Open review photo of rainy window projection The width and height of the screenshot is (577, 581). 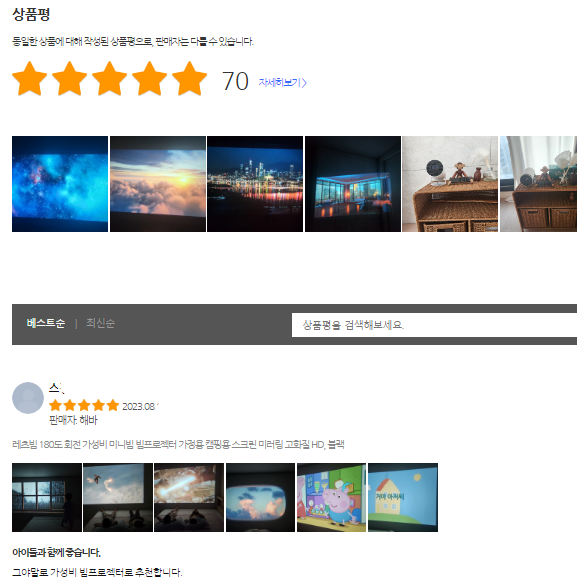[x=47, y=497]
